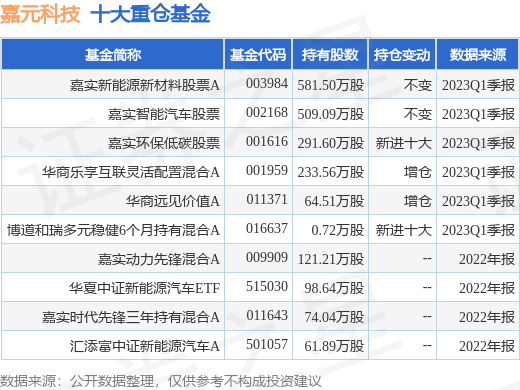Click holding value 291.60万股
Viewport: 520px width, 390px height.
(331, 143)
